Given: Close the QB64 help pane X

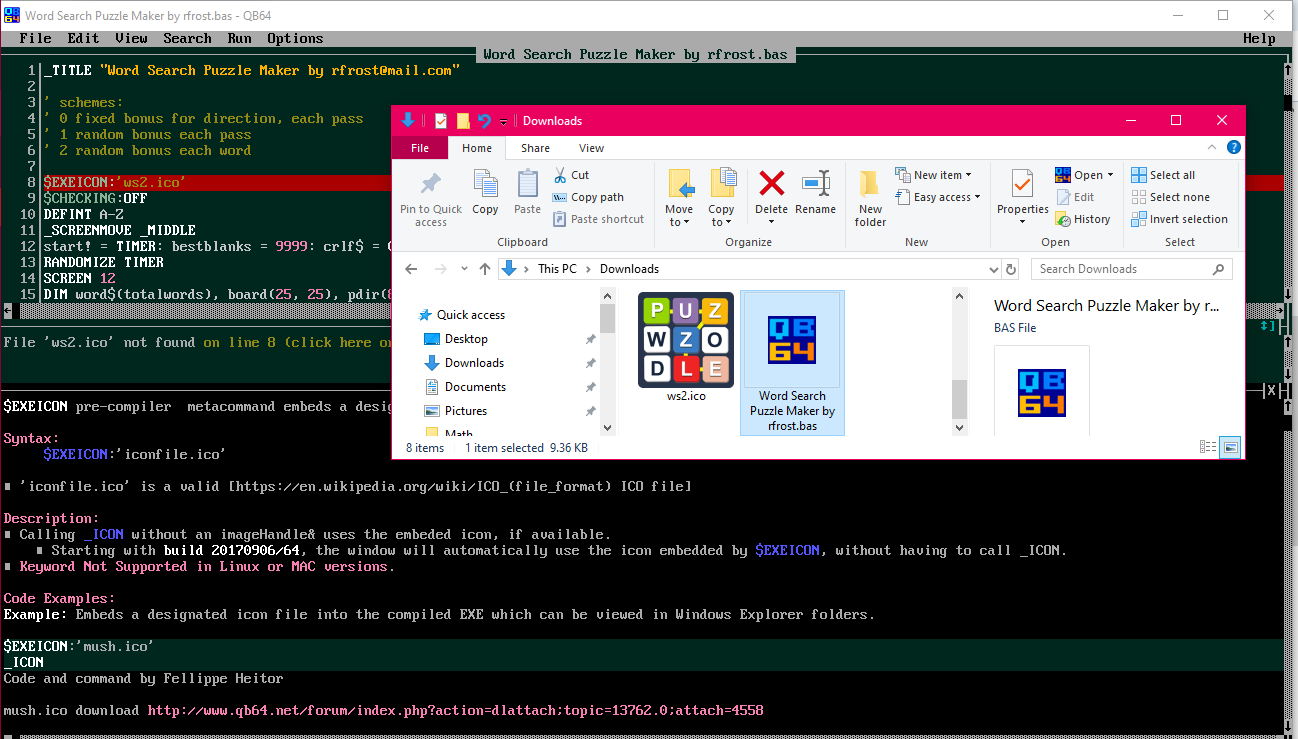Looking at the screenshot, I should click(1271, 390).
